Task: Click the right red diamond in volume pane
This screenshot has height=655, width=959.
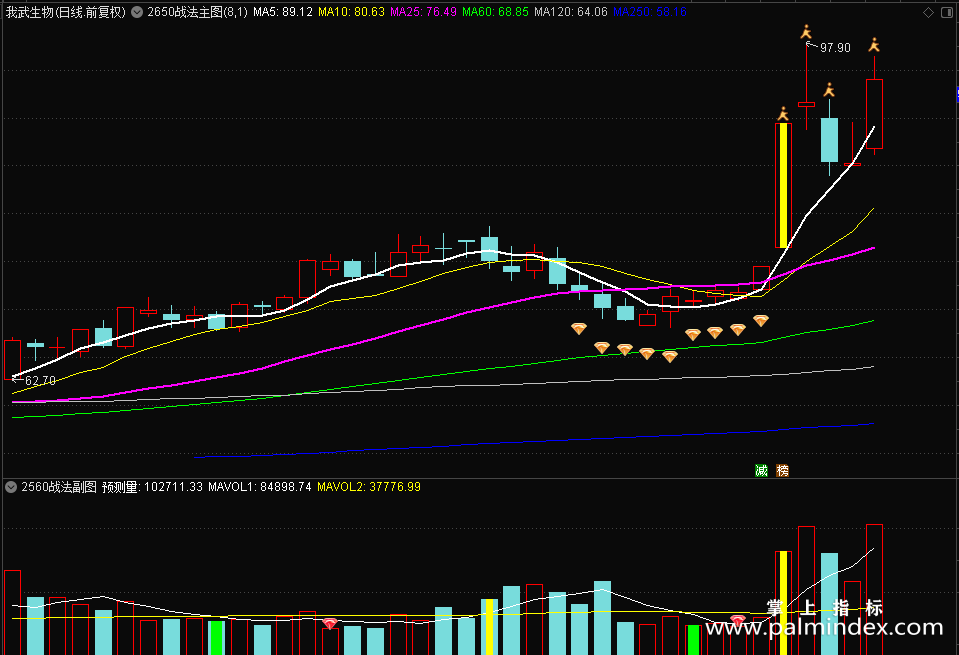Action: pos(738,621)
